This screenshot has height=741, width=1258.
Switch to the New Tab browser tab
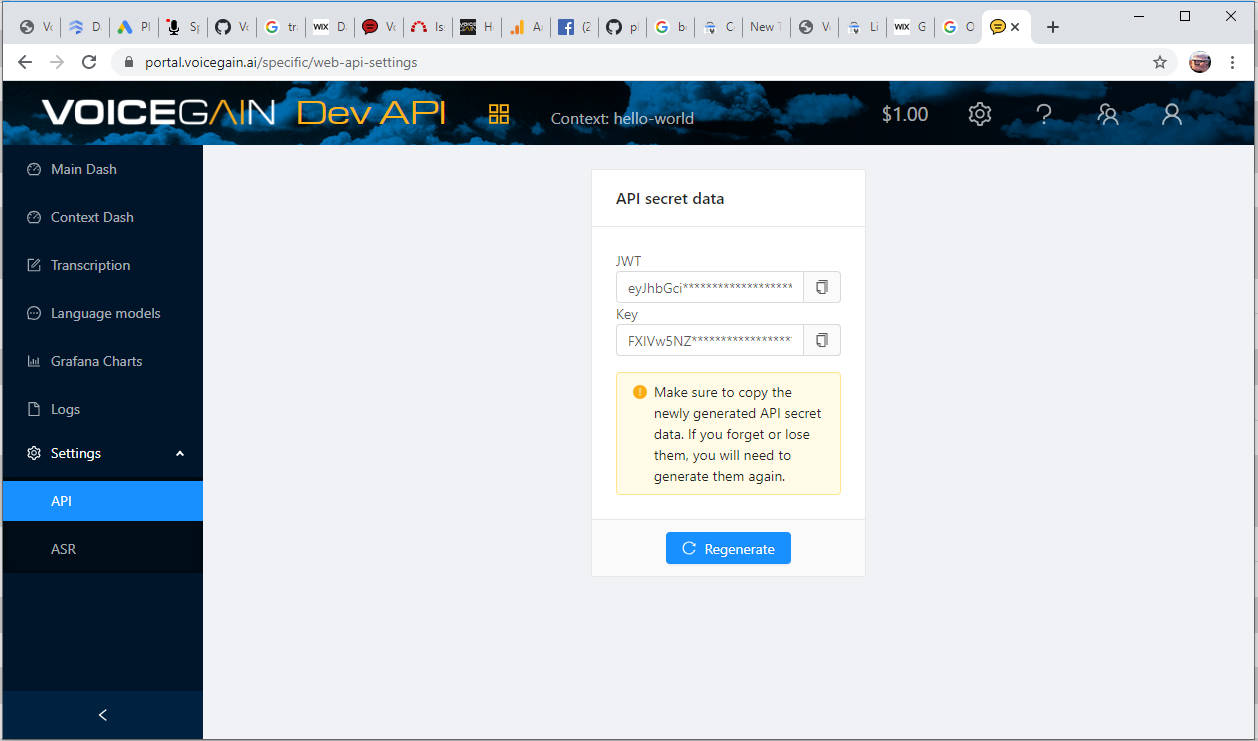pyautogui.click(x=767, y=27)
